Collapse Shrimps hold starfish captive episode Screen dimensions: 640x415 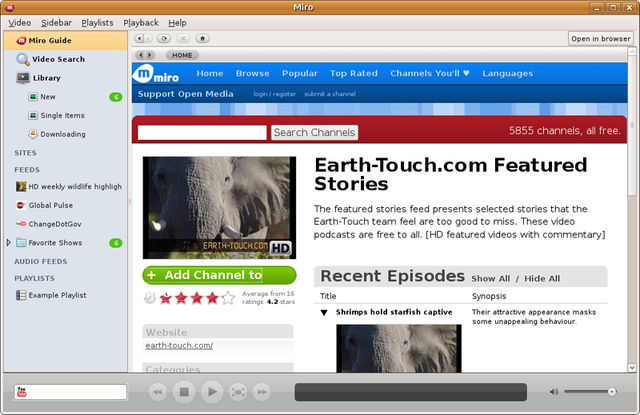click(x=324, y=313)
